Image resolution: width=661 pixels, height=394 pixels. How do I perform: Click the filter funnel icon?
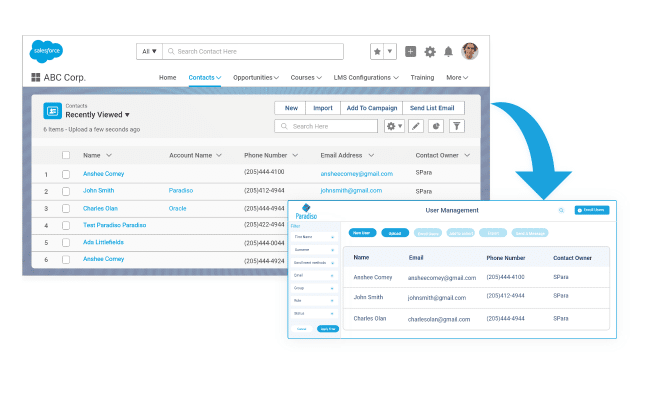pyautogui.click(x=457, y=126)
